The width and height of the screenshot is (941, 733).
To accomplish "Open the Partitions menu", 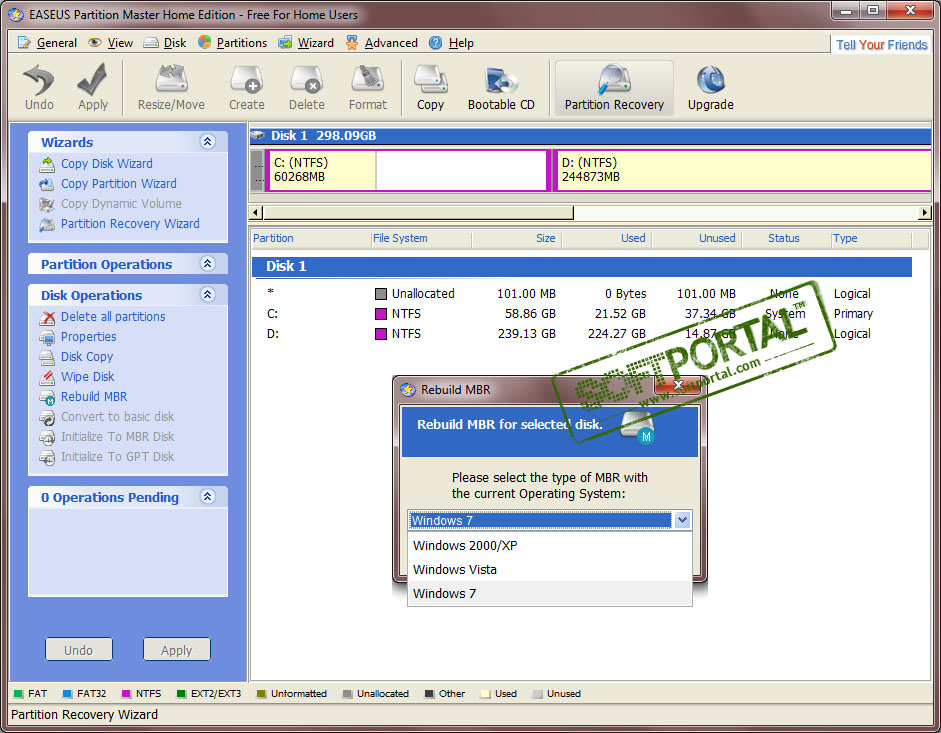I will [x=232, y=43].
